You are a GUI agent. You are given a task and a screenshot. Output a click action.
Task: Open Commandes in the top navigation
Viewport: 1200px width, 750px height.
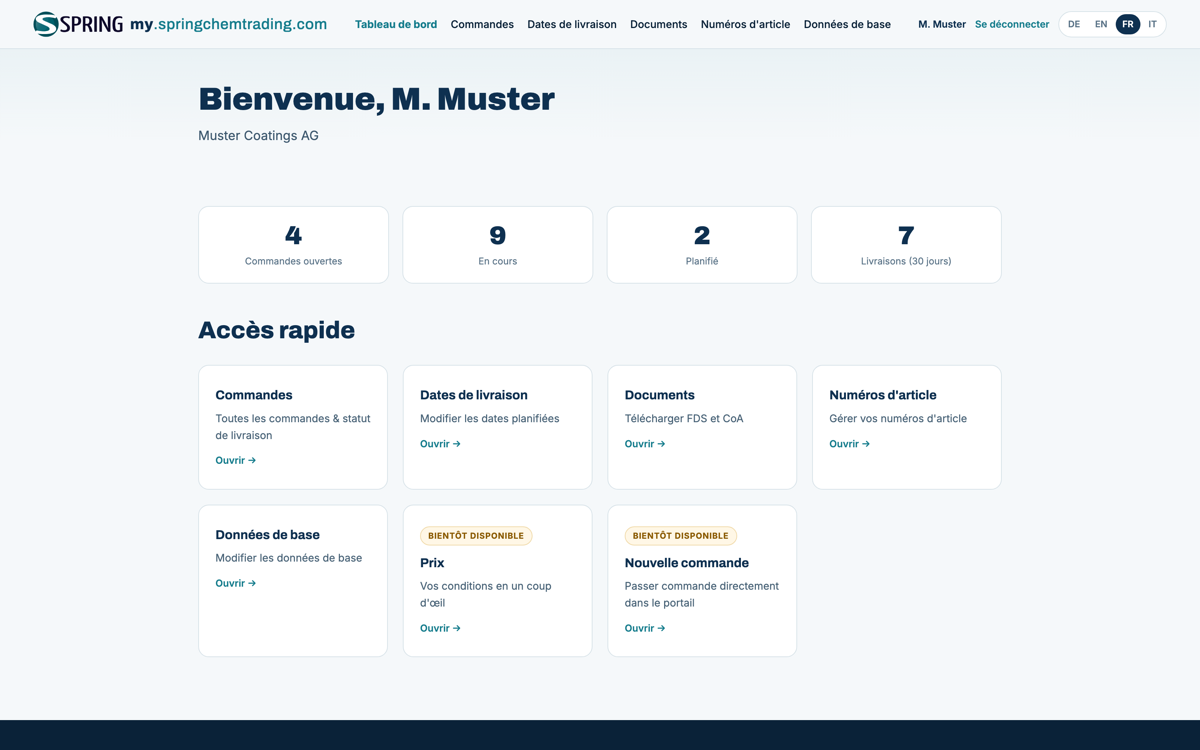pyautogui.click(x=482, y=24)
